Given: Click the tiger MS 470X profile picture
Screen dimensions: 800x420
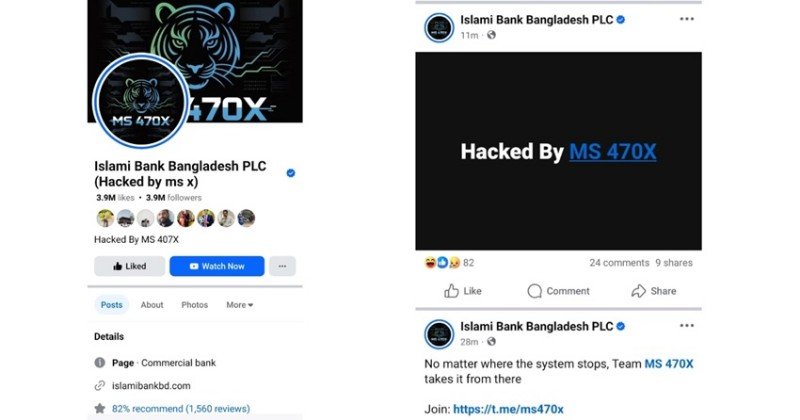Looking at the screenshot, I should pyautogui.click(x=141, y=102).
